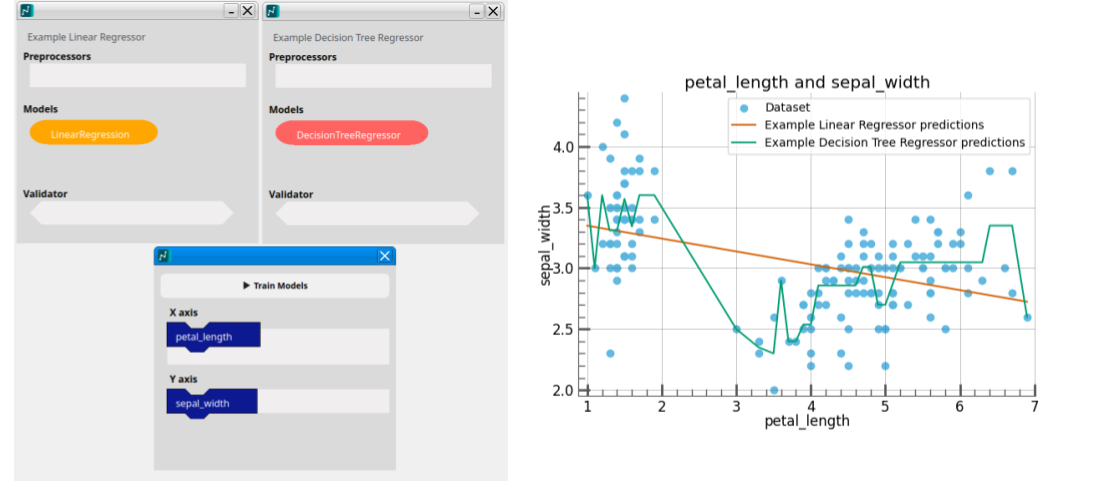
Task: Pick the sepal_width block on Y axis
Action: [212, 403]
